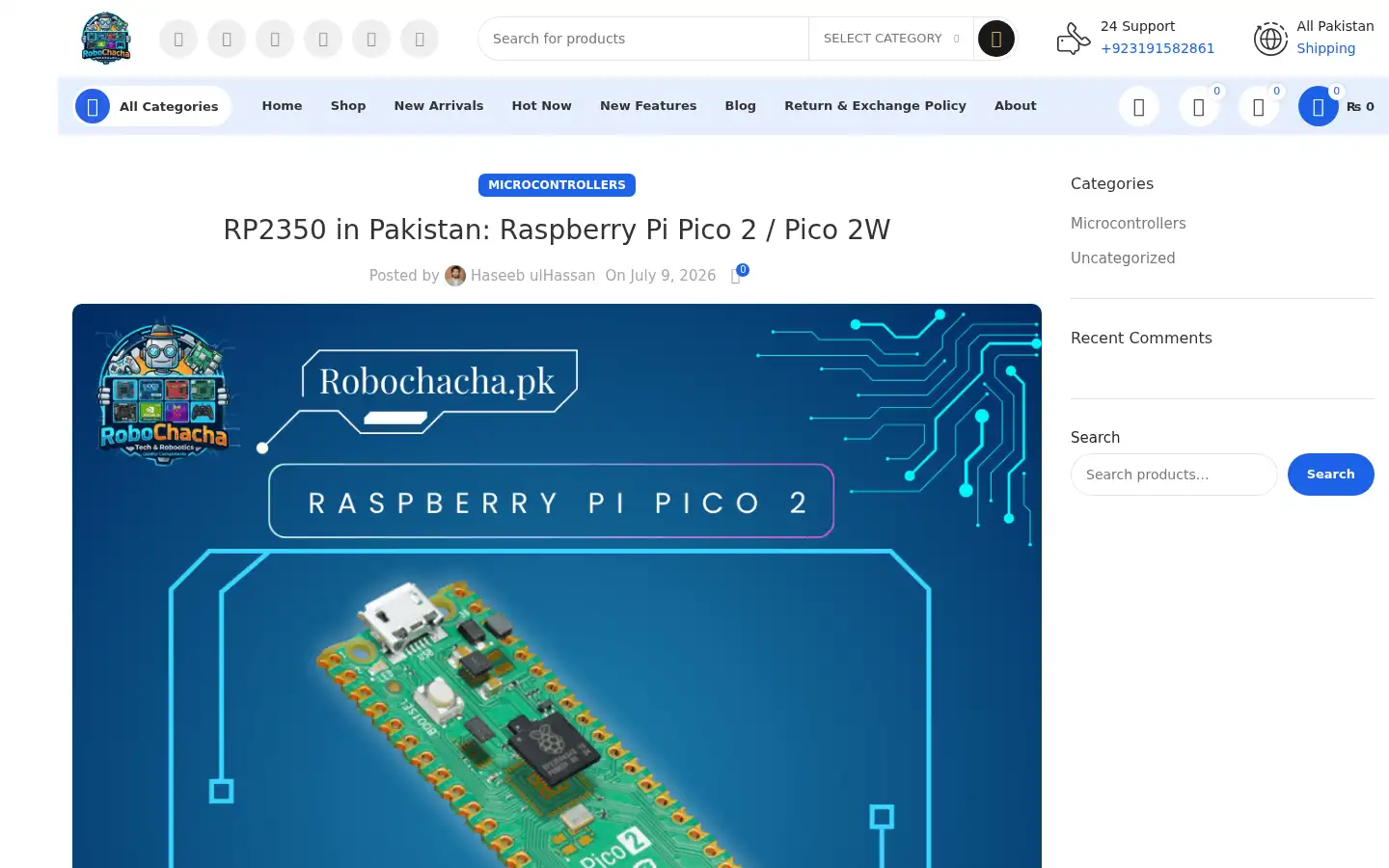Screen dimensions: 1389x868
Task: Select Hot Now in the nav bar
Action: tap(541, 106)
